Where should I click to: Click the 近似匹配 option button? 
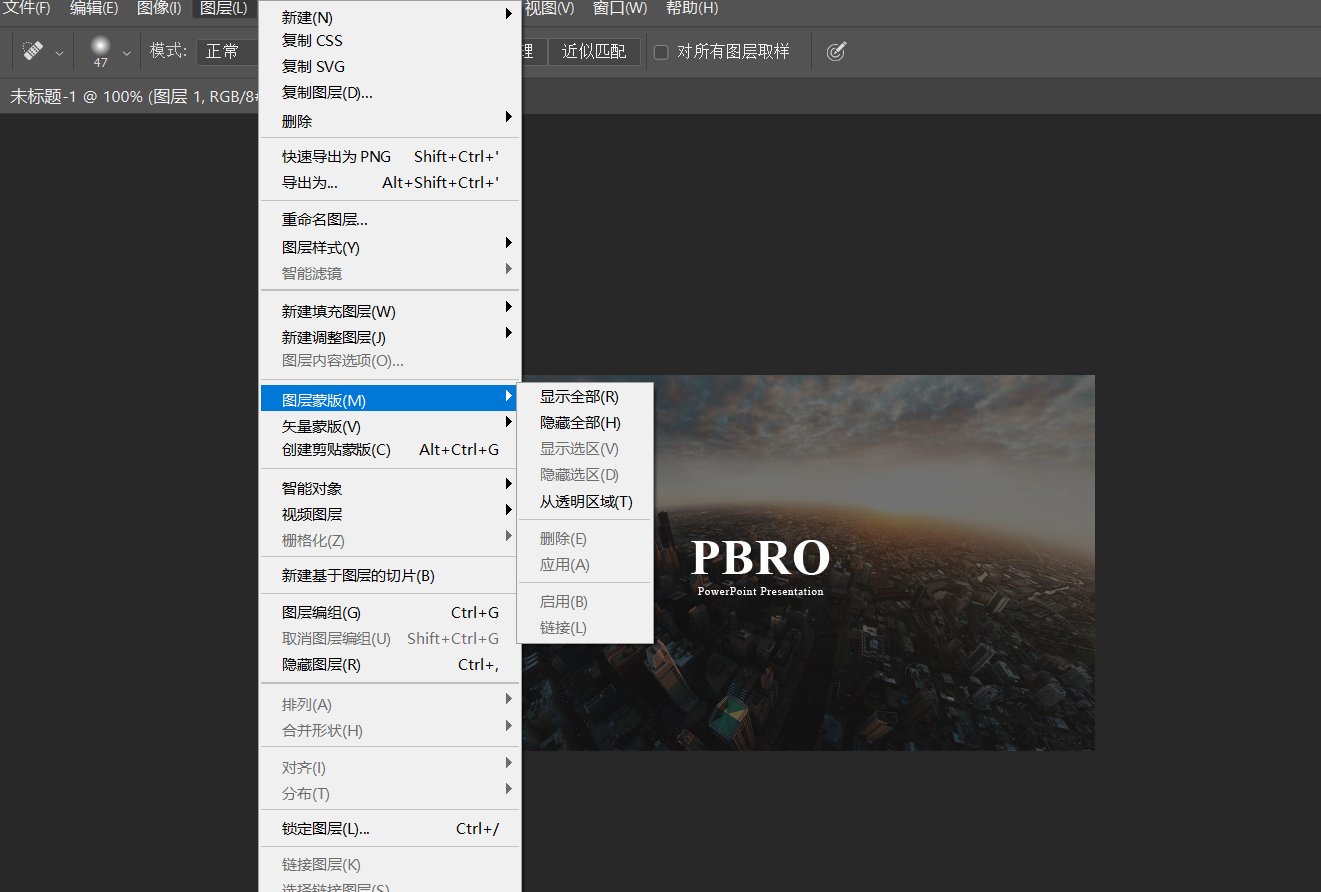click(594, 51)
